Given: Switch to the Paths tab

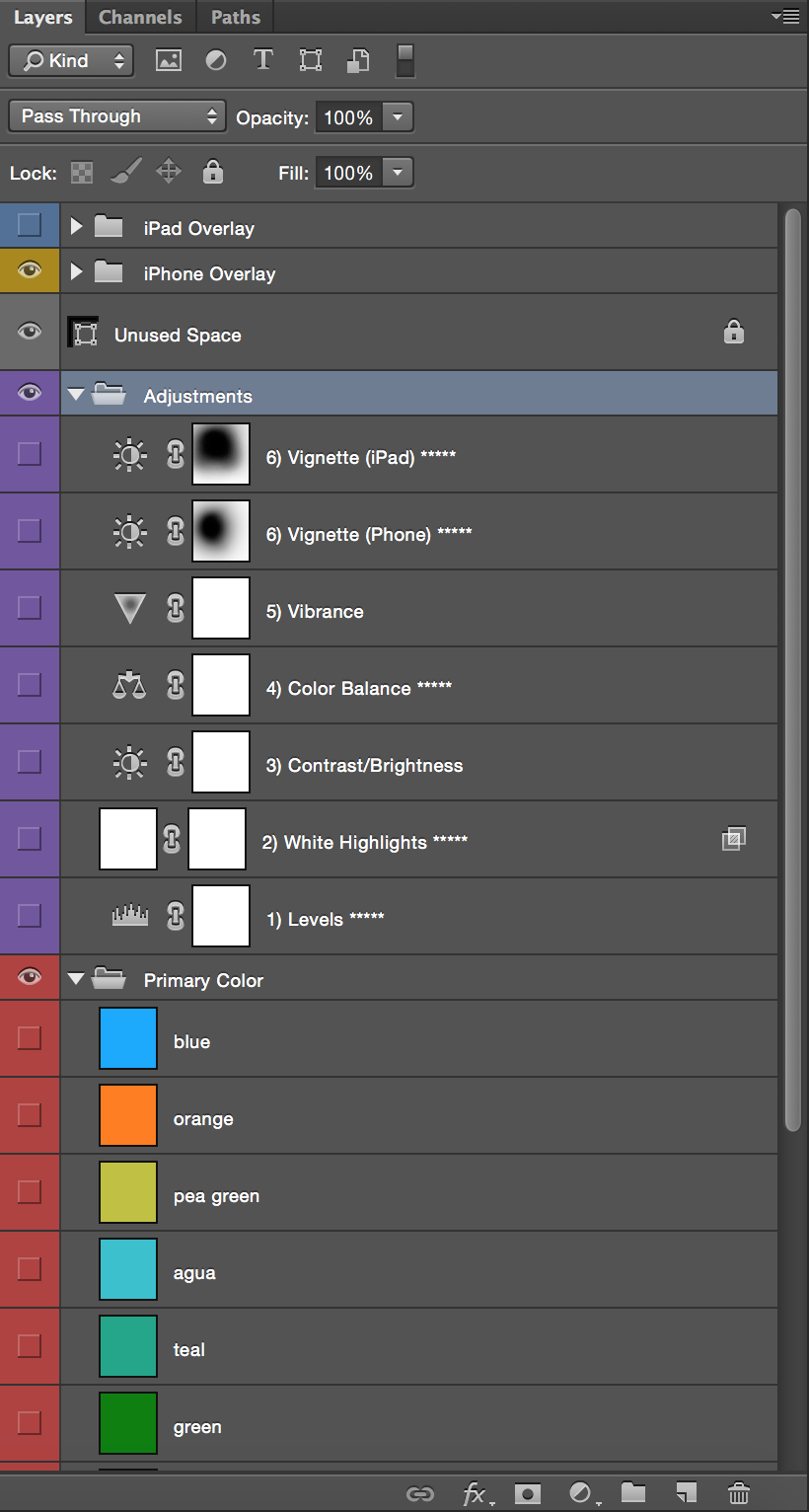Looking at the screenshot, I should pyautogui.click(x=236, y=18).
